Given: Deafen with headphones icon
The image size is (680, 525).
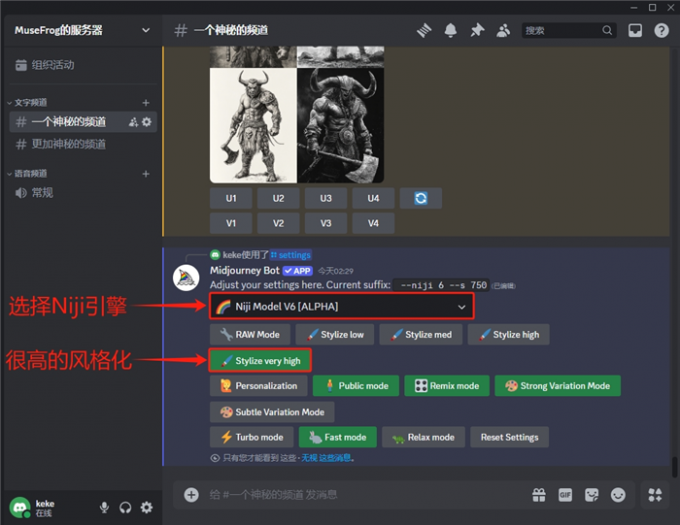Looking at the screenshot, I should pos(125,507).
